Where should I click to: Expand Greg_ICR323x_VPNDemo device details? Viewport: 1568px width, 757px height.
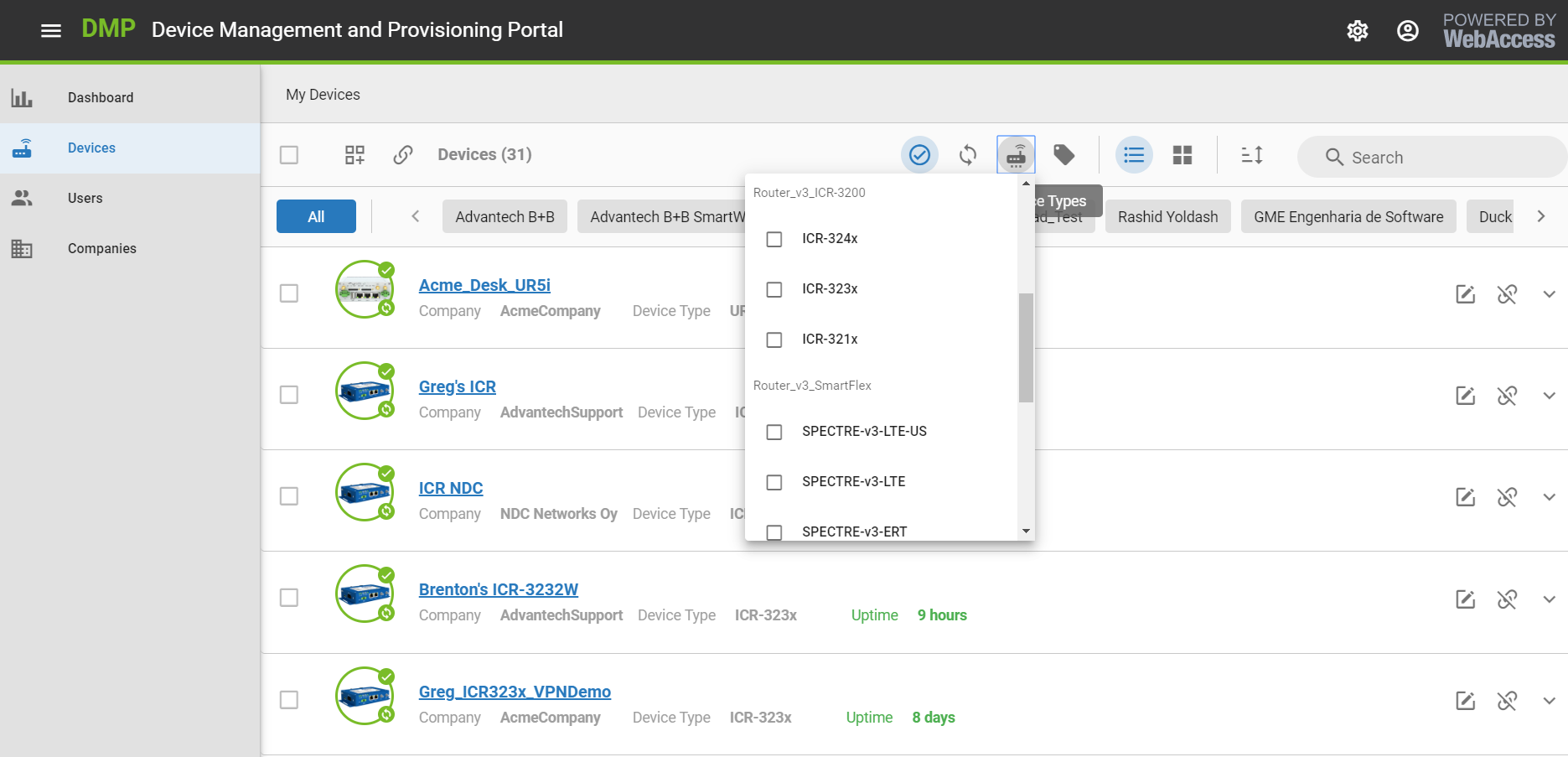point(1549,701)
